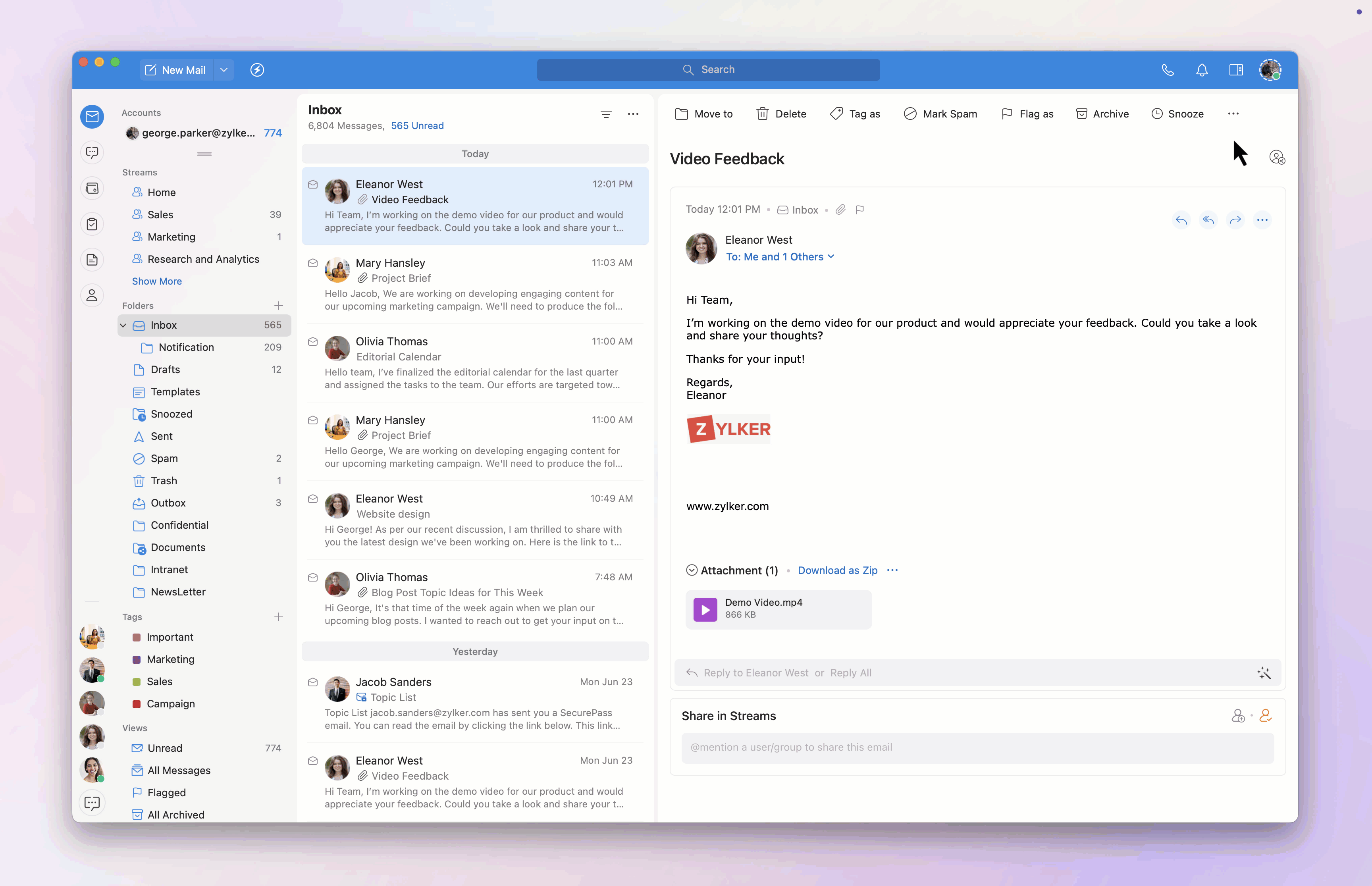The height and width of the screenshot is (886, 1372).
Task: Open the Contacts icon in left sidebar
Action: pyautogui.click(x=92, y=295)
